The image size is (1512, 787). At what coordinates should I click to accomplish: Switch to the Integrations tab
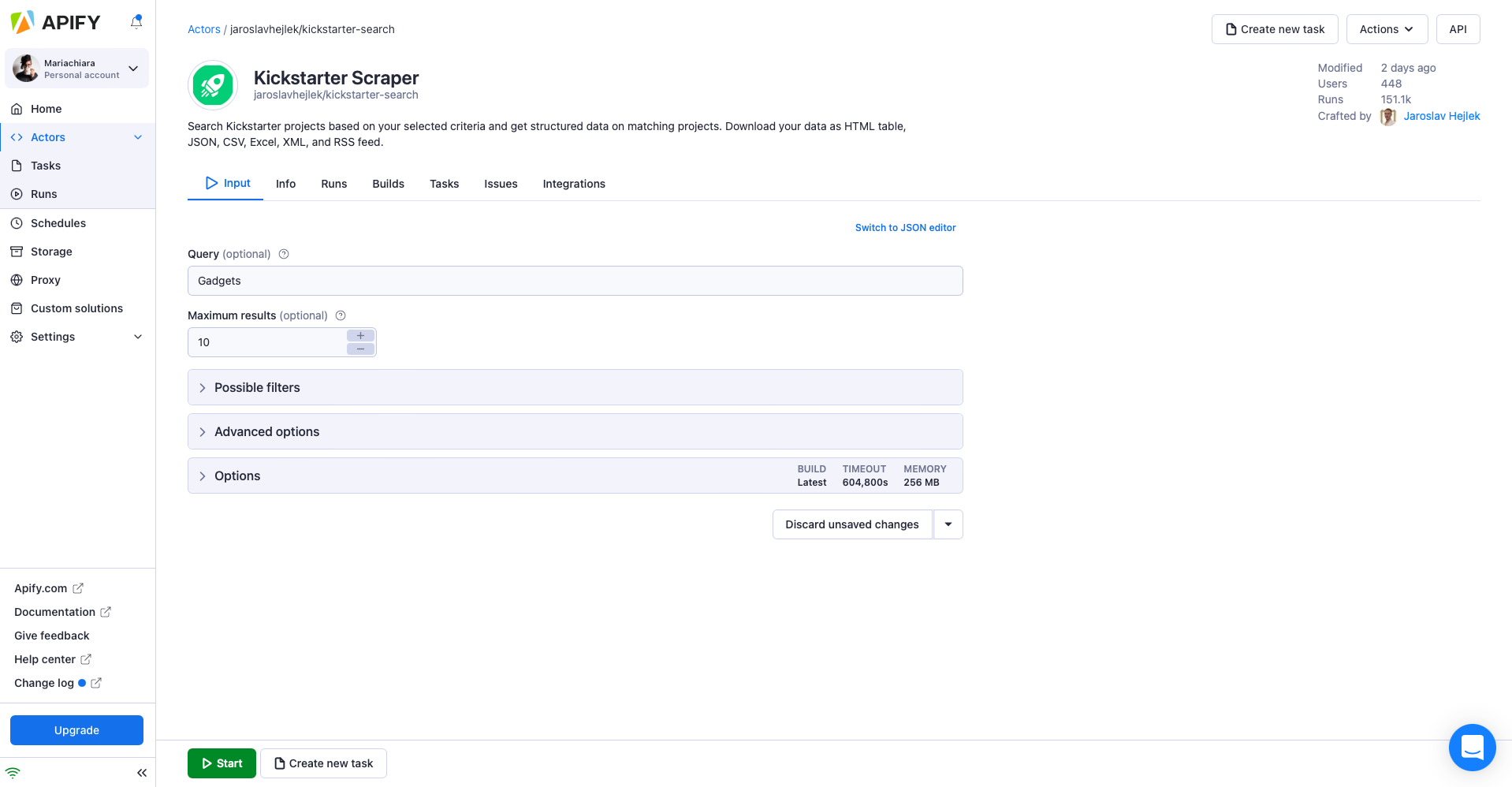[573, 183]
